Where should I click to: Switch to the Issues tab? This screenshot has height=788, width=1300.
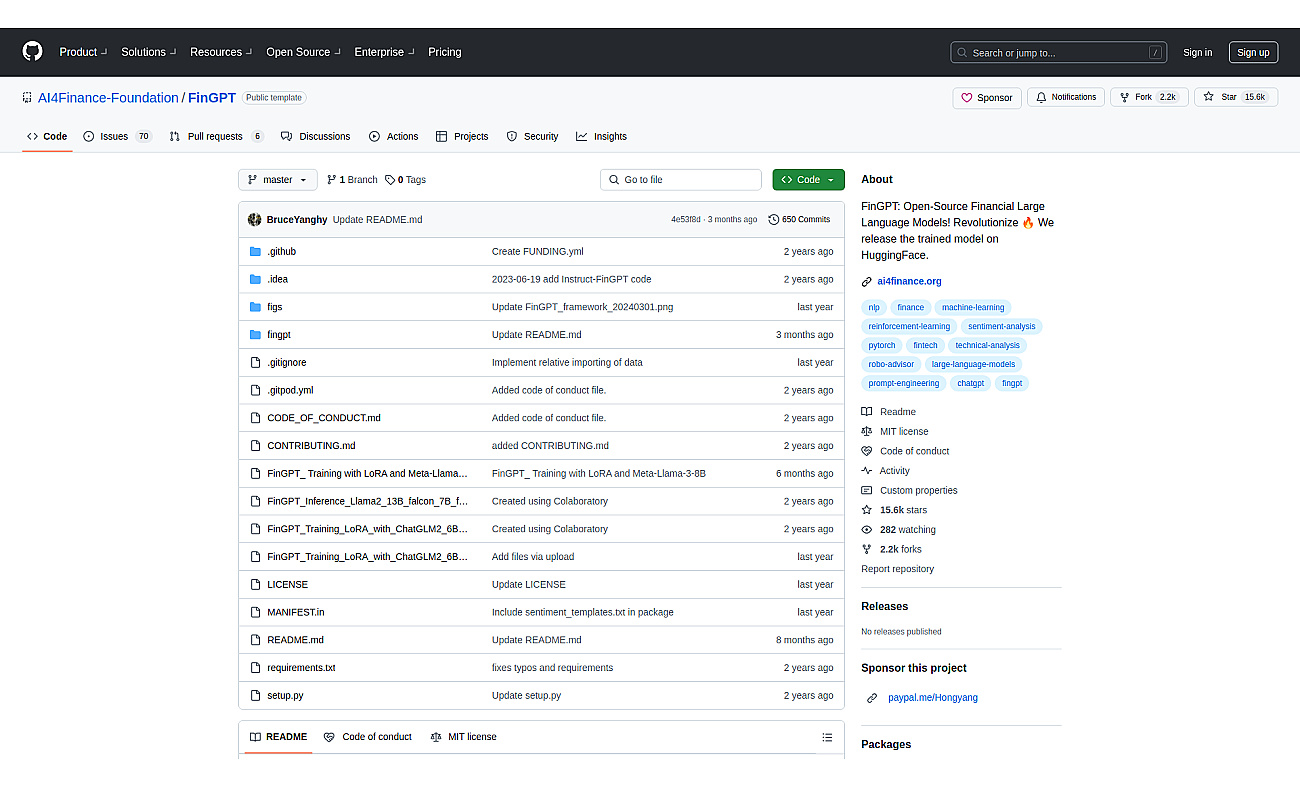click(x=118, y=136)
